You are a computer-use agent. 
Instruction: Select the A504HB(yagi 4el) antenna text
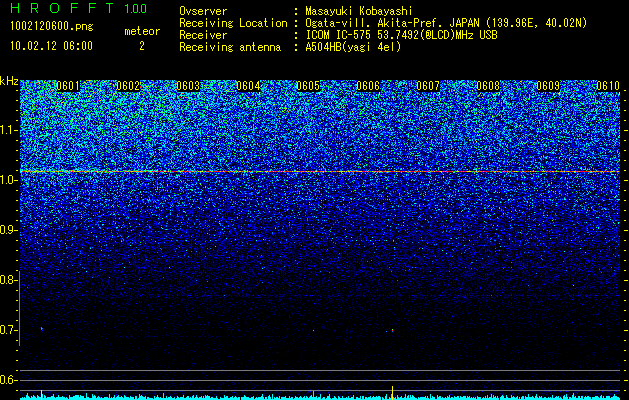(x=353, y=47)
